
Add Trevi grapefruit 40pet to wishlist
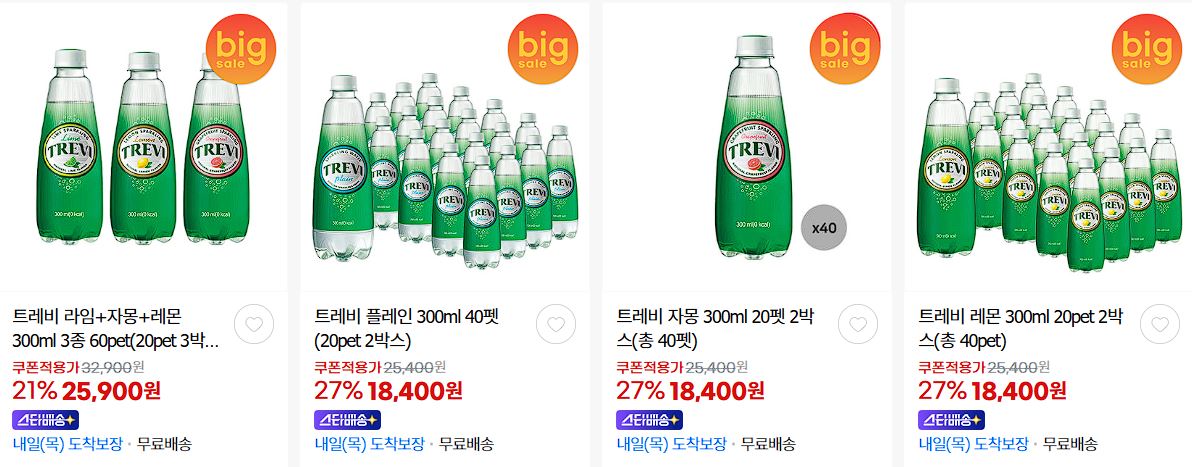tap(858, 325)
